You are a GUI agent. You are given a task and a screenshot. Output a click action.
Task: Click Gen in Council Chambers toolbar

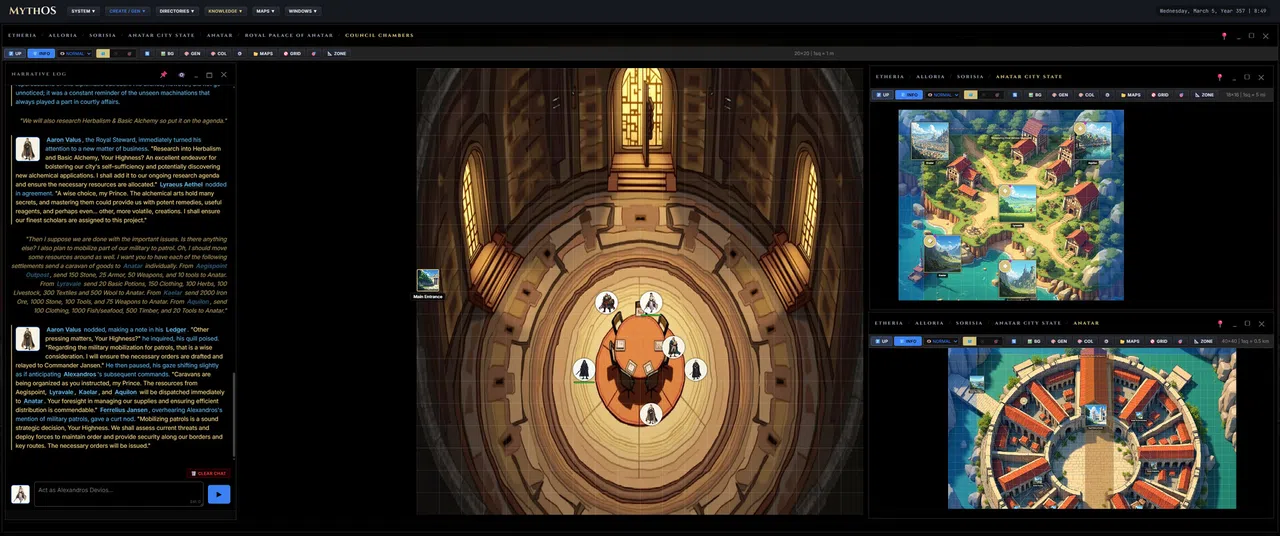[193, 53]
